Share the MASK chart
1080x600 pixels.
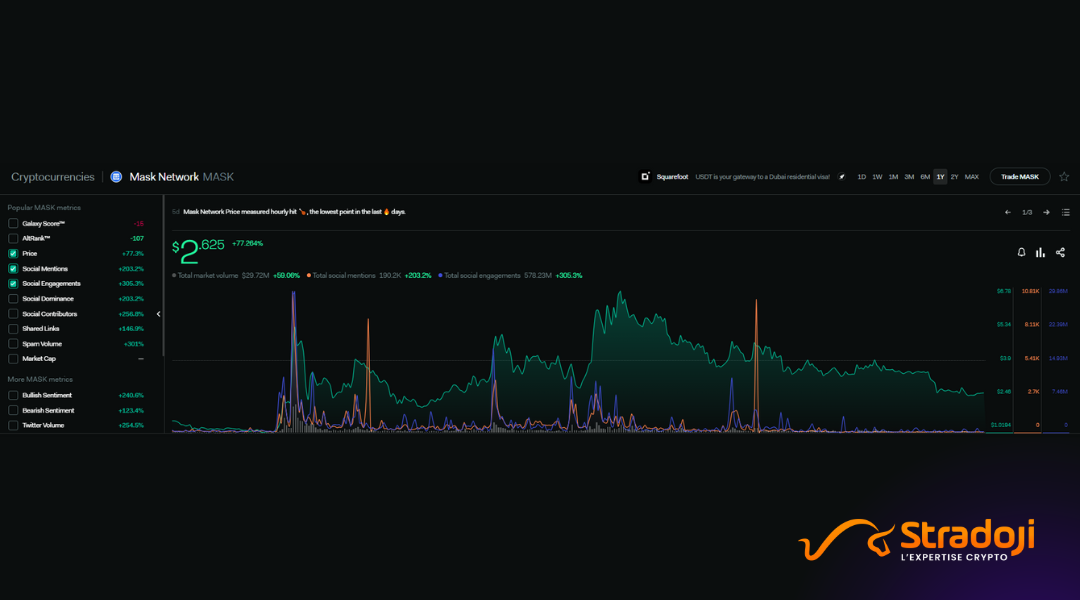click(x=1061, y=253)
